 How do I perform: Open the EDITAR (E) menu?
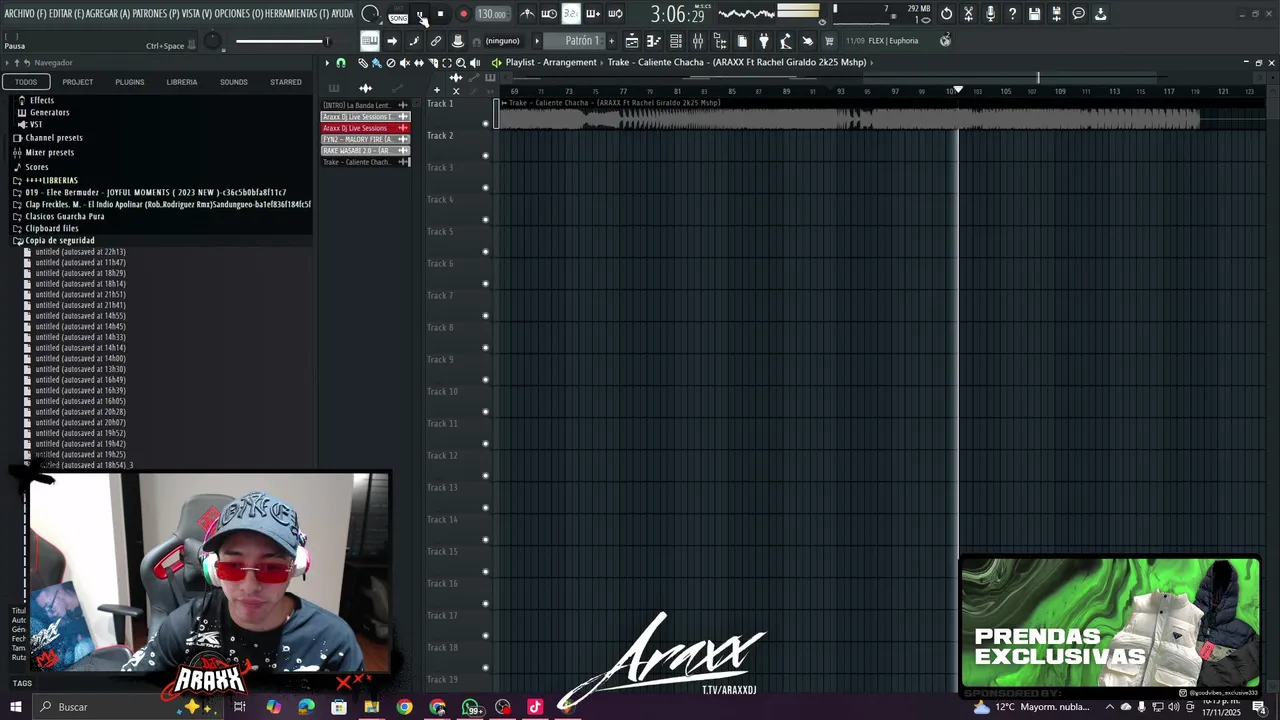65,14
